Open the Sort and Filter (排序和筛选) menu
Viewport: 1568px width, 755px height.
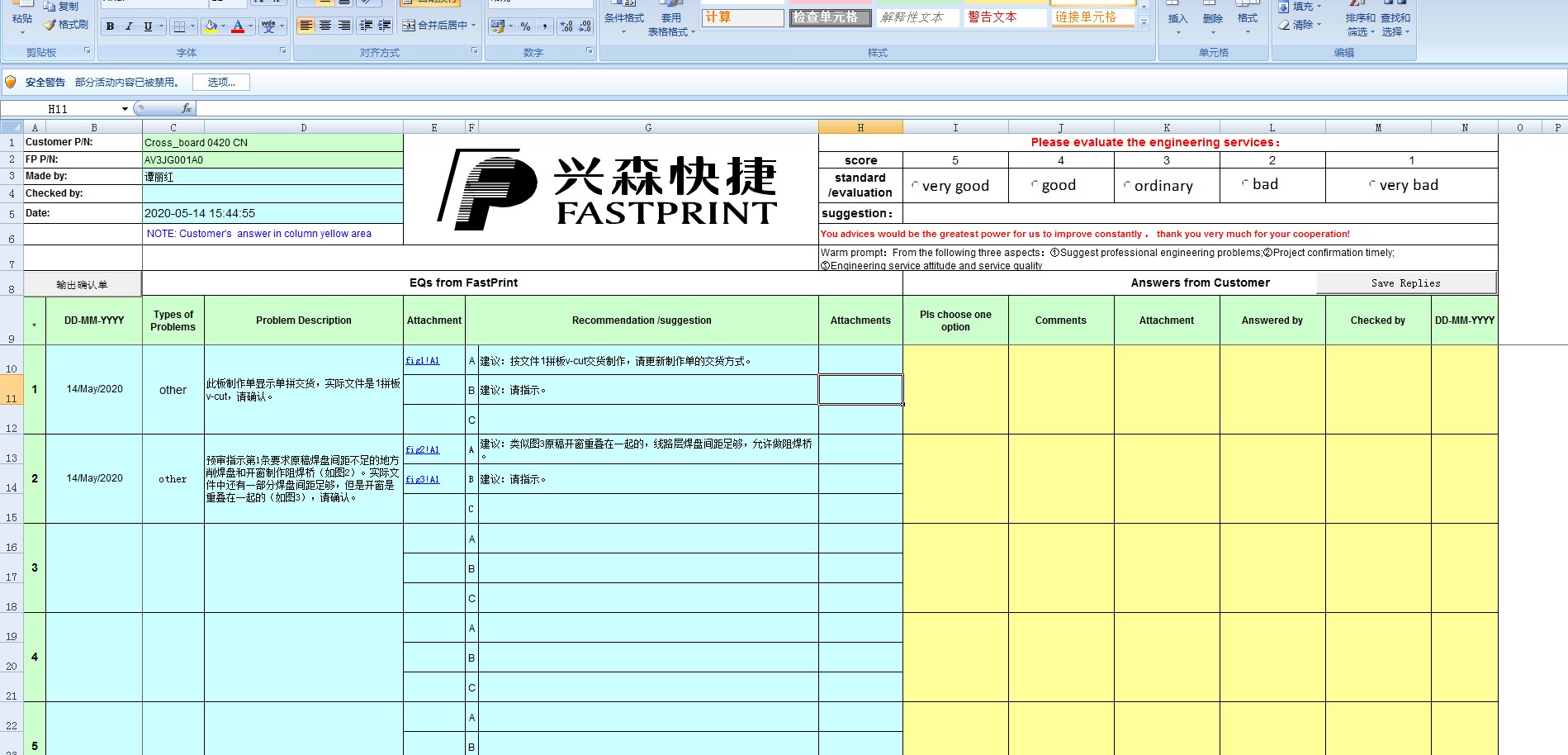click(x=1360, y=18)
